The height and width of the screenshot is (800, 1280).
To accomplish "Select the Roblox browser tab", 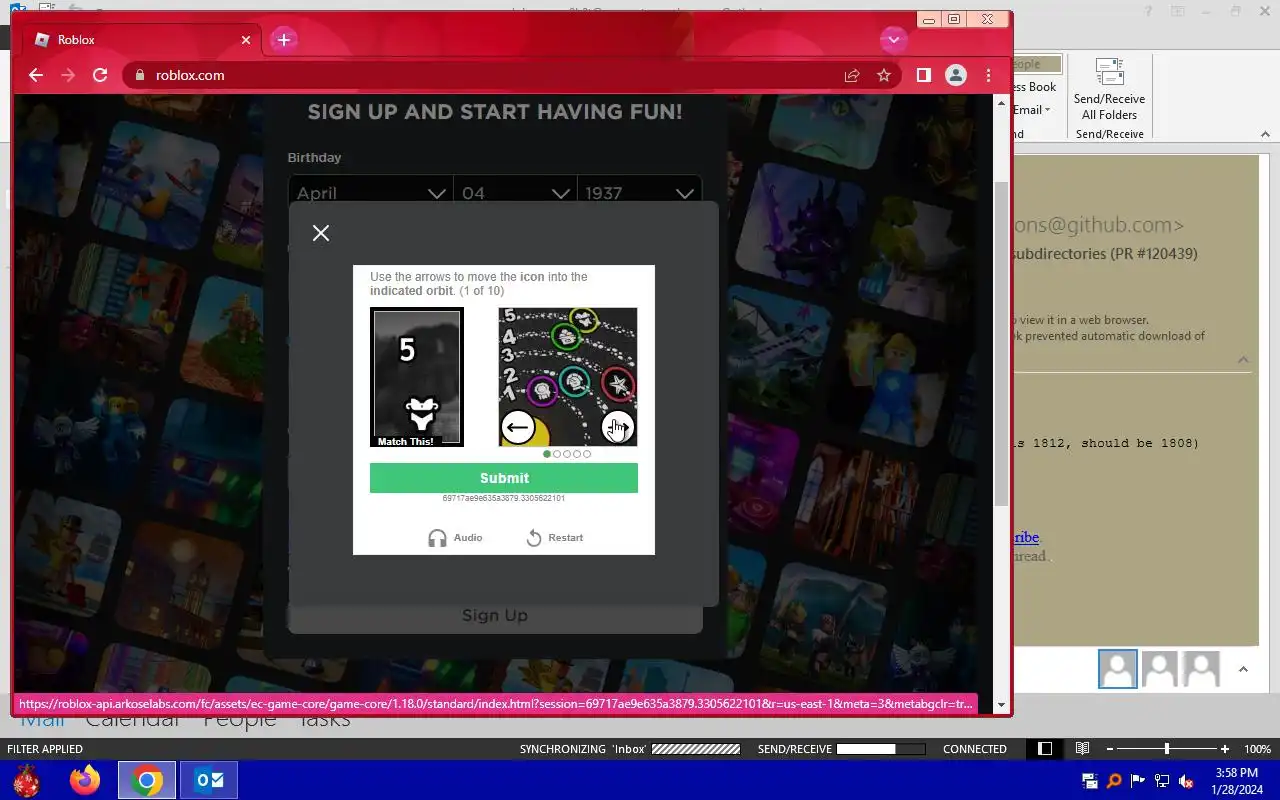I will coord(142,40).
